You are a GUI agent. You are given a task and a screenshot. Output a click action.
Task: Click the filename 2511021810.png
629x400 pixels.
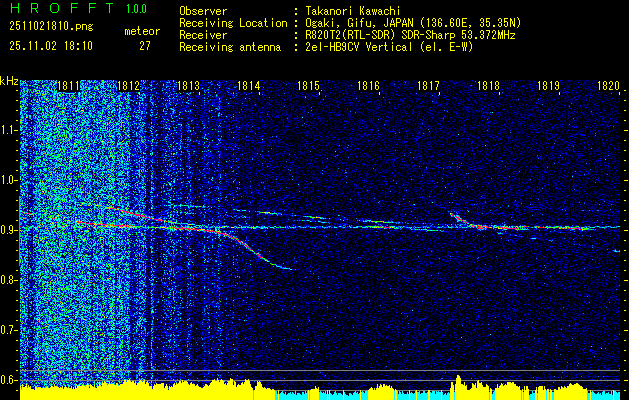coord(51,27)
